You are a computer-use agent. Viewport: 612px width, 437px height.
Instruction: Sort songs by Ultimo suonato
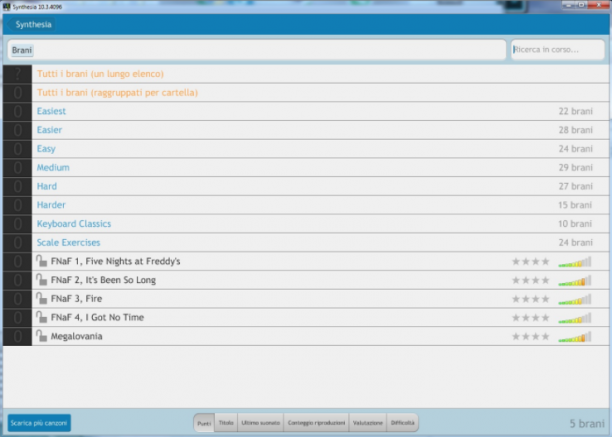pos(261,423)
